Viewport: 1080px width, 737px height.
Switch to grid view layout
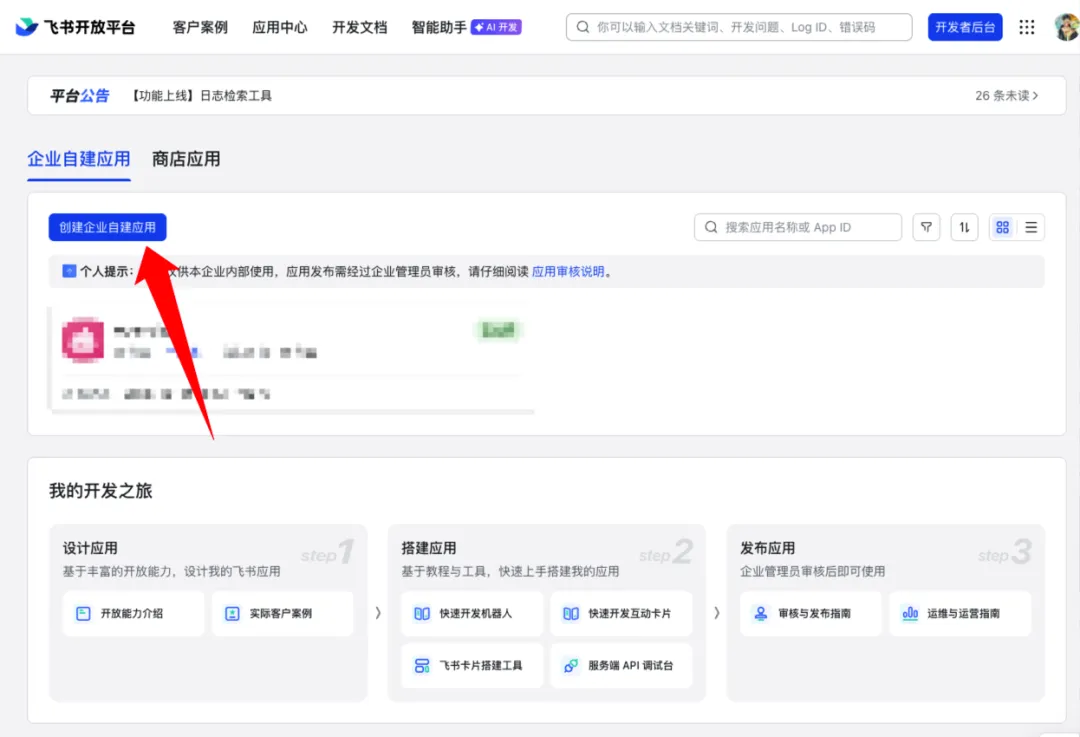[x=1003, y=228]
